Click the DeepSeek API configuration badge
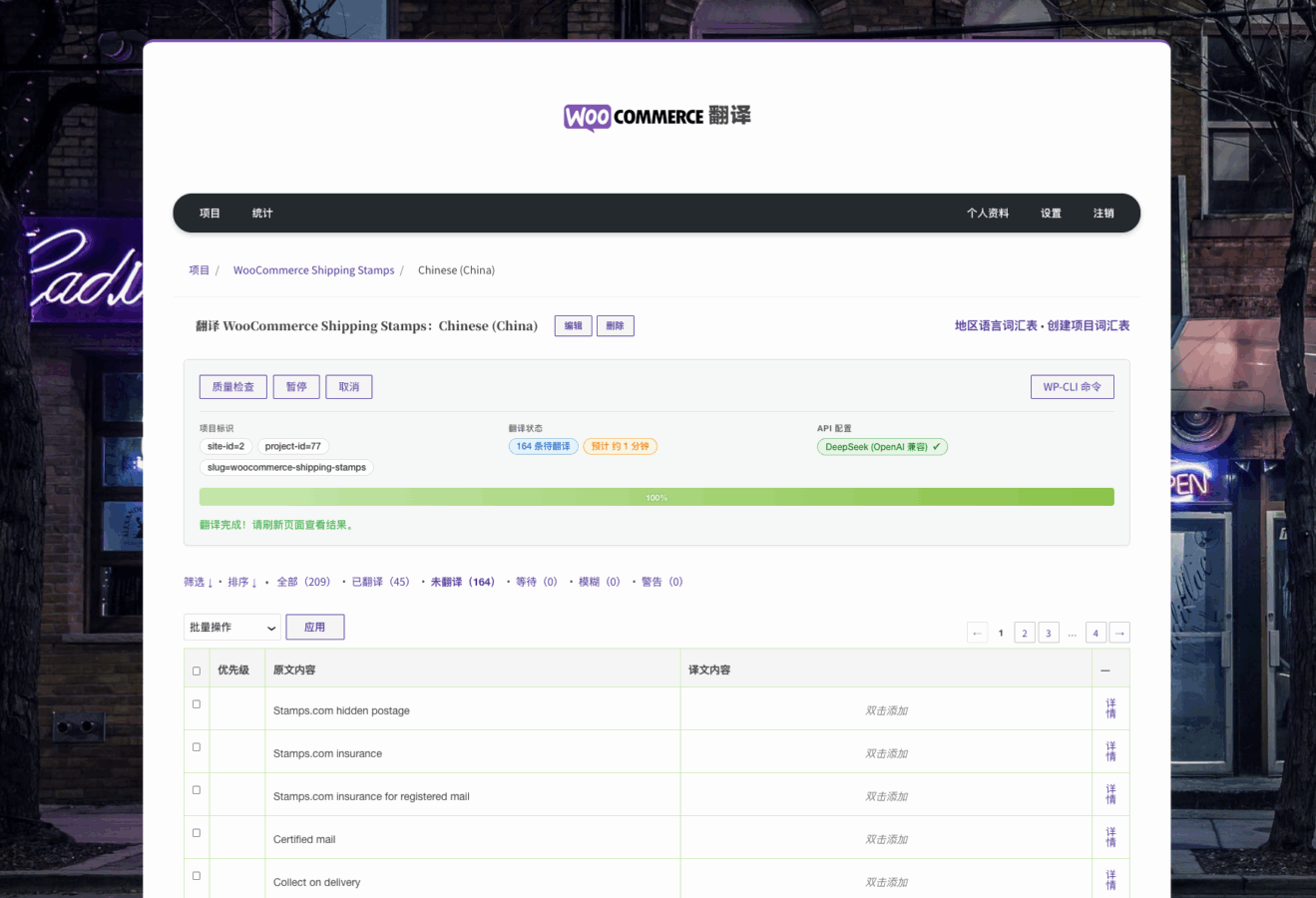Viewport: 1316px width, 898px height. point(882,447)
